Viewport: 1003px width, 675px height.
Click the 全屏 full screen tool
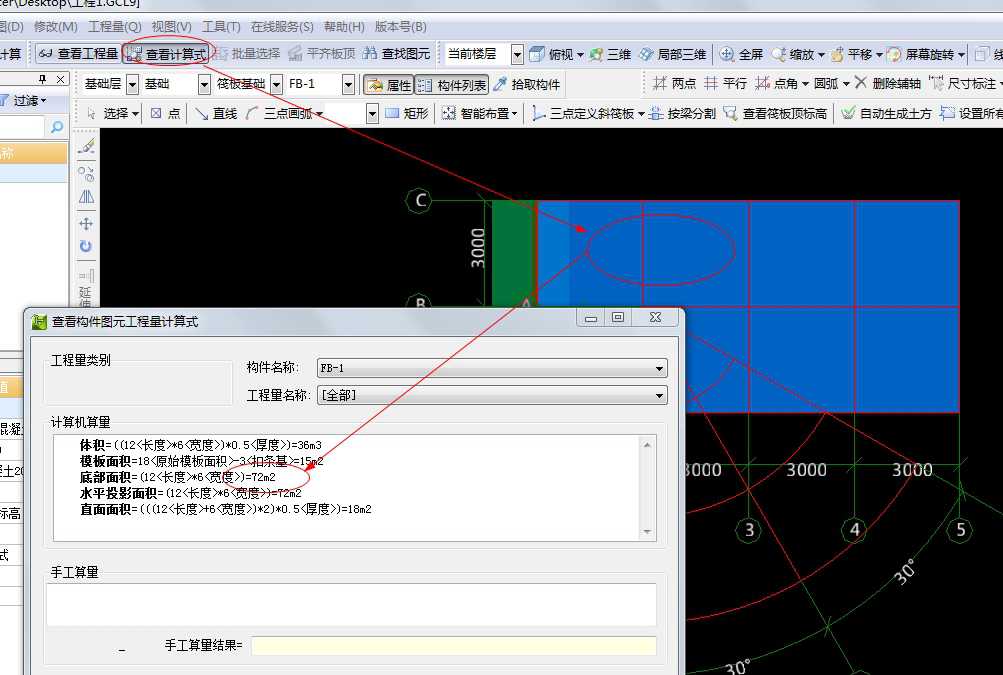(741, 54)
